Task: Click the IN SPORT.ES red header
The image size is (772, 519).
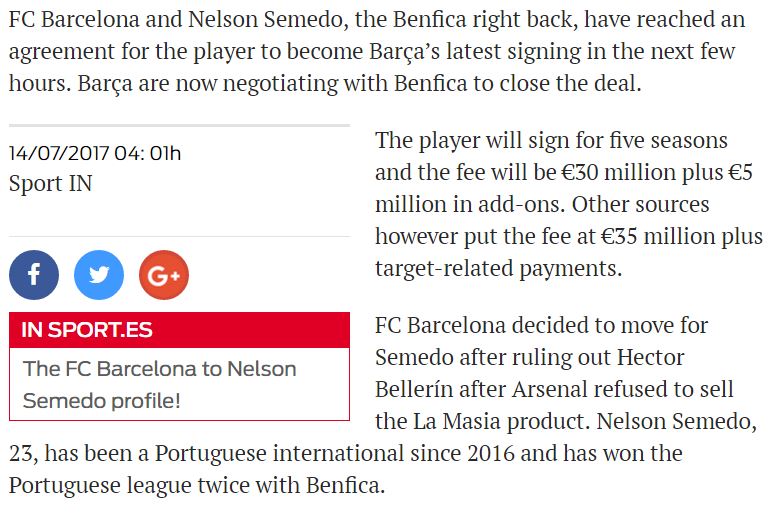Action: click(179, 330)
